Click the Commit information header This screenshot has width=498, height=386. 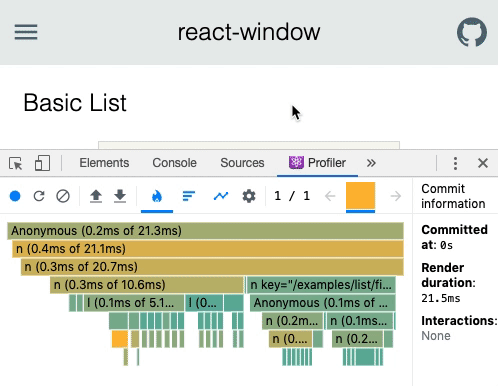[x=453, y=196]
